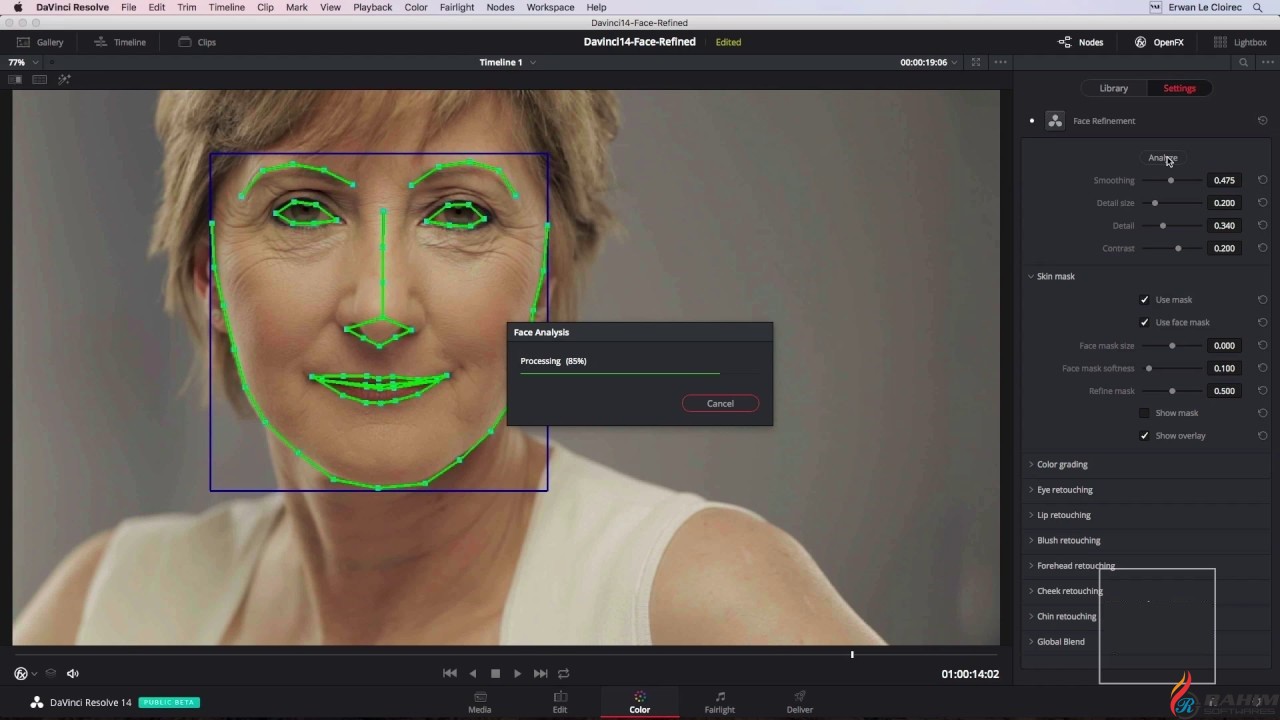Screen dimensions: 1280x720
Task: Expand the Eye retouching section
Action: 1064,490
